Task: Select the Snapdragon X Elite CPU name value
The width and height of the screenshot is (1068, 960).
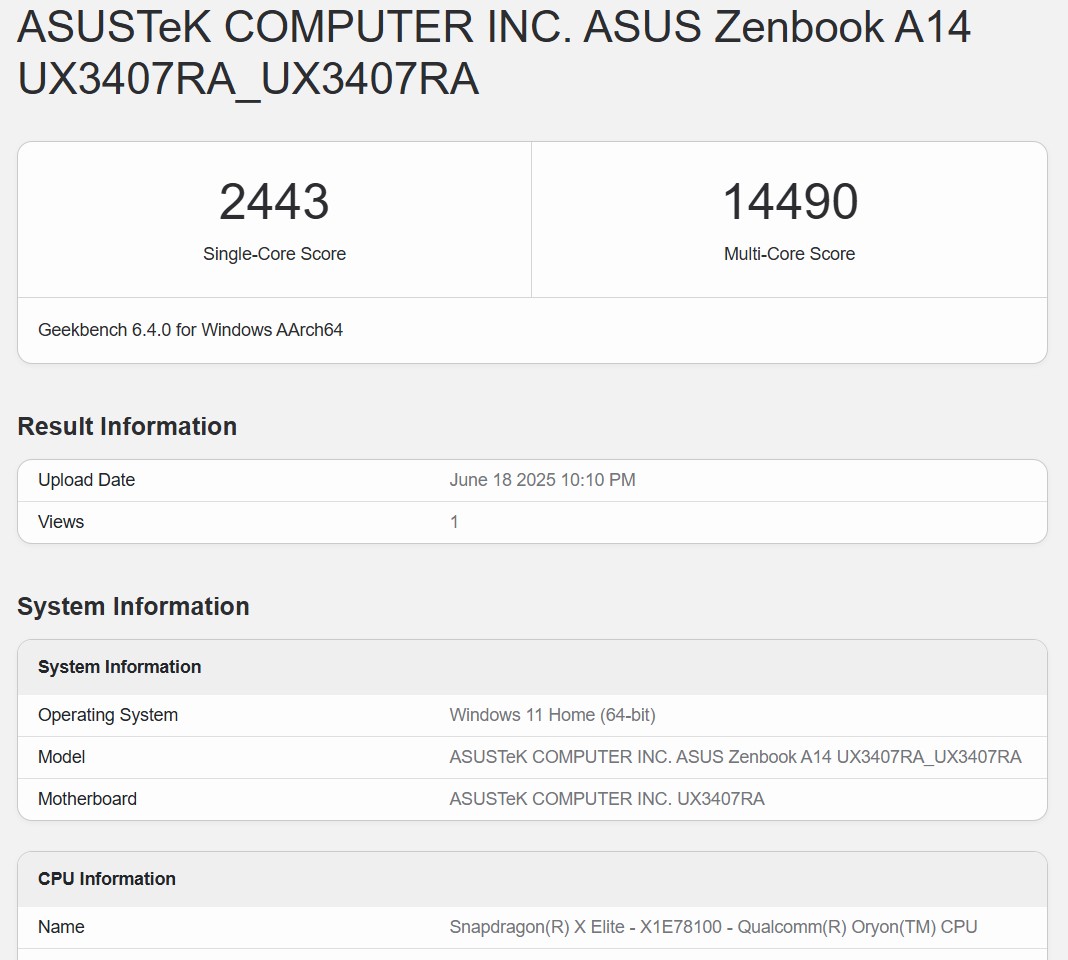Action: (712, 927)
